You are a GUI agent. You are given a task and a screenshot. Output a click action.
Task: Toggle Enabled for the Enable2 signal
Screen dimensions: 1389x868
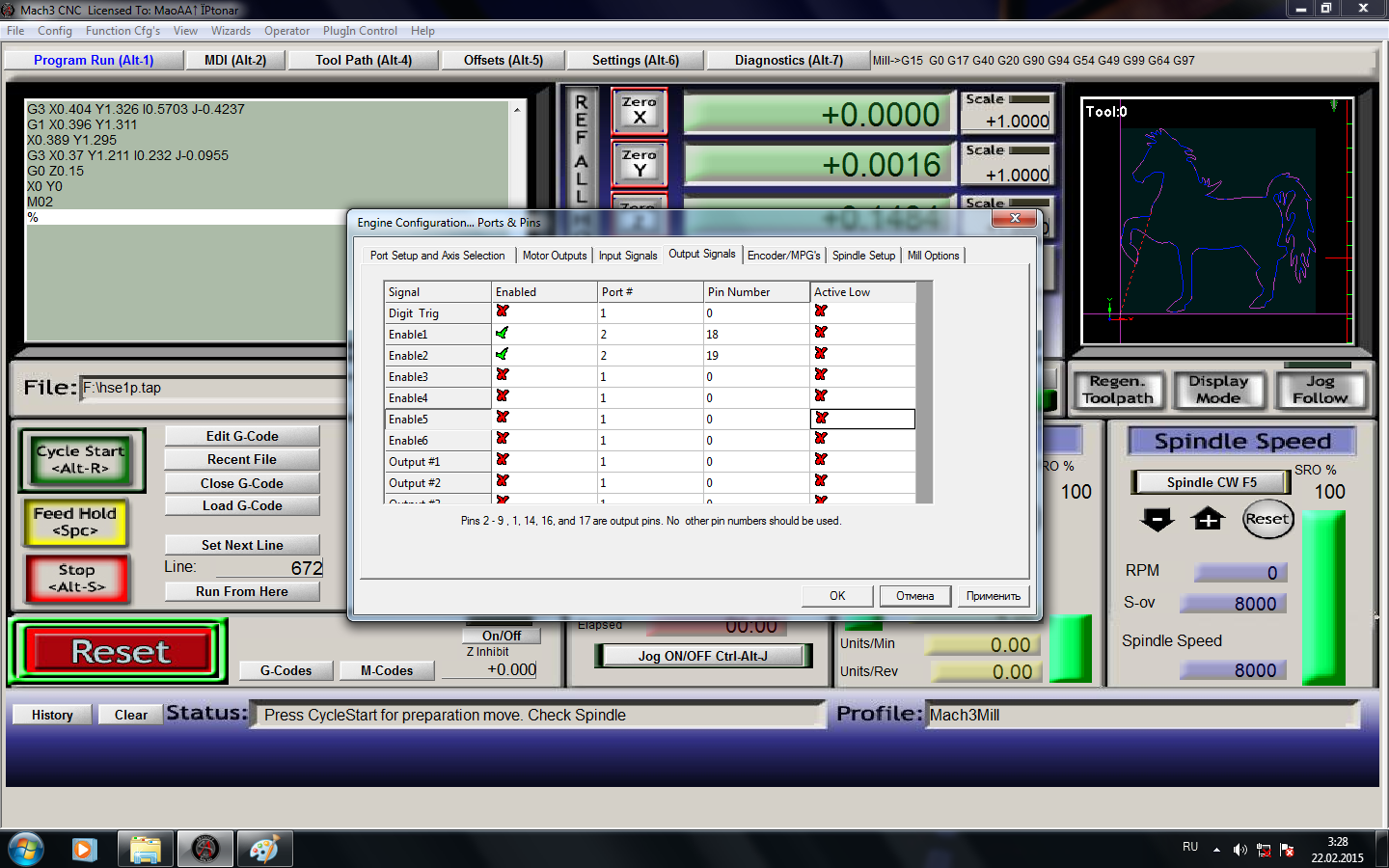[503, 354]
